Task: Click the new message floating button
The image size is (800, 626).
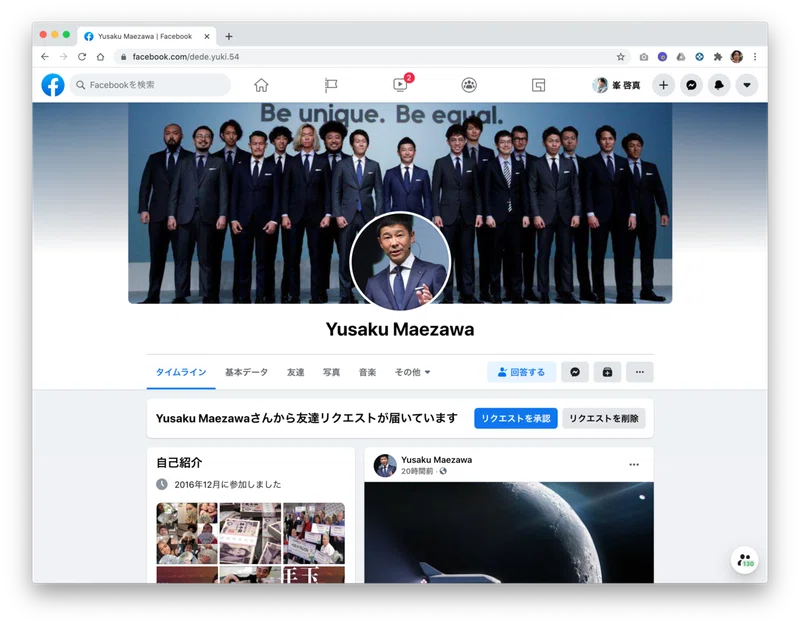Action: click(x=744, y=560)
